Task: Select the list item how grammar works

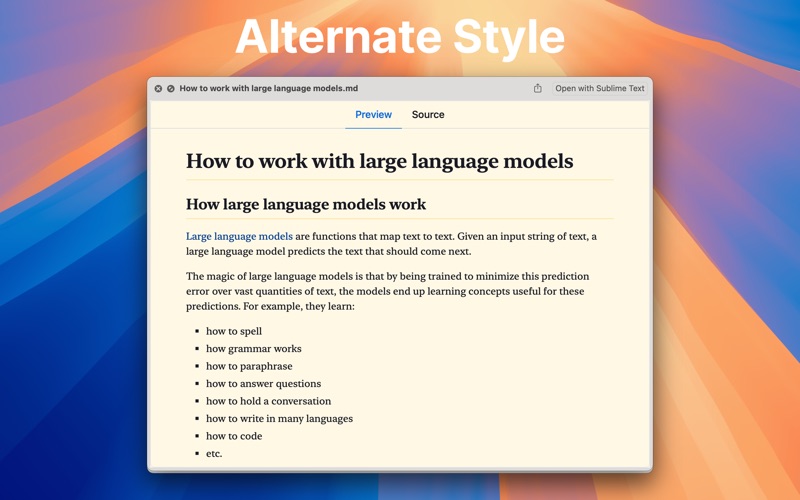Action: click(x=254, y=348)
